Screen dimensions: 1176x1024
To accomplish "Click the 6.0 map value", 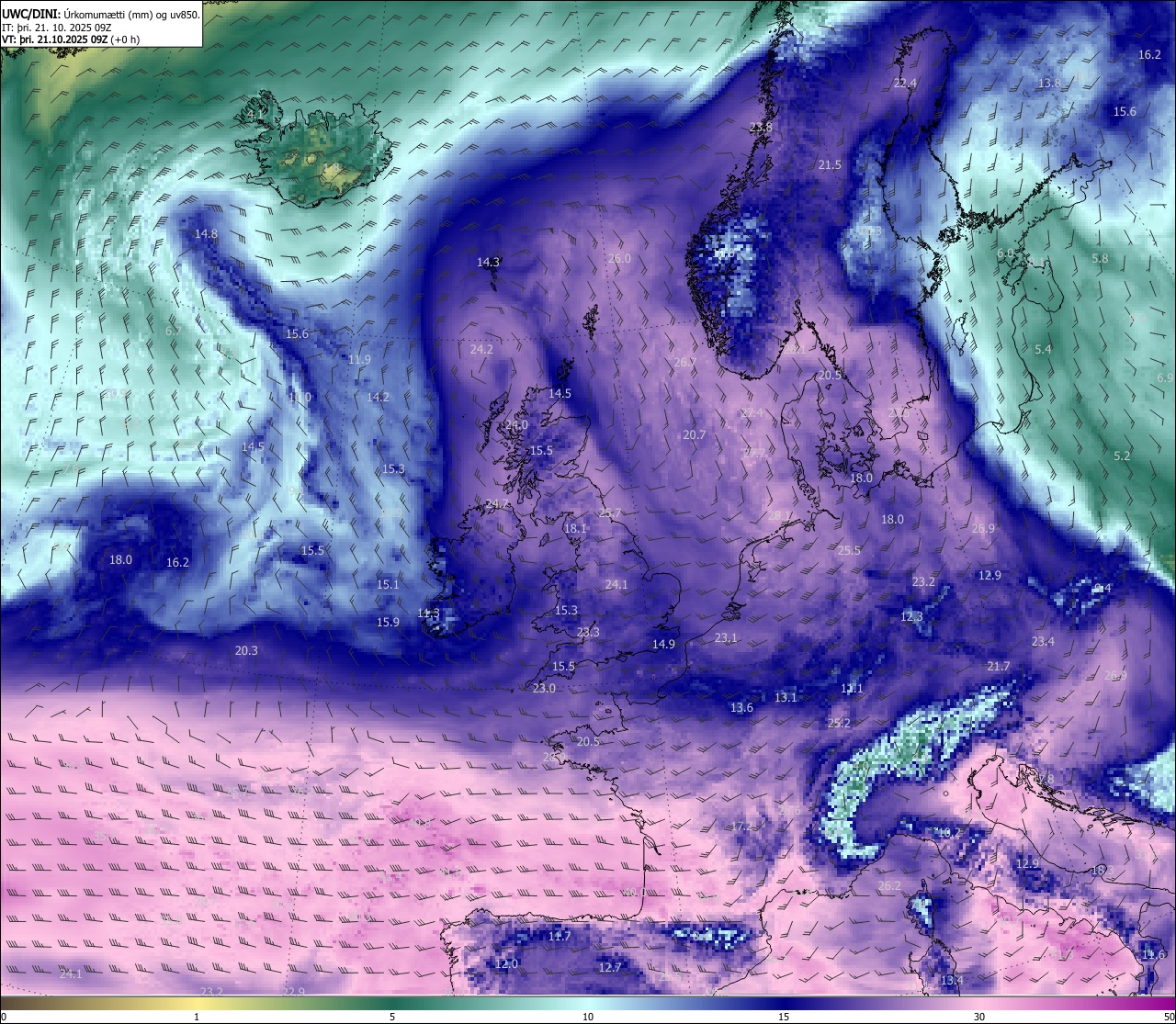I will tap(1005, 253).
